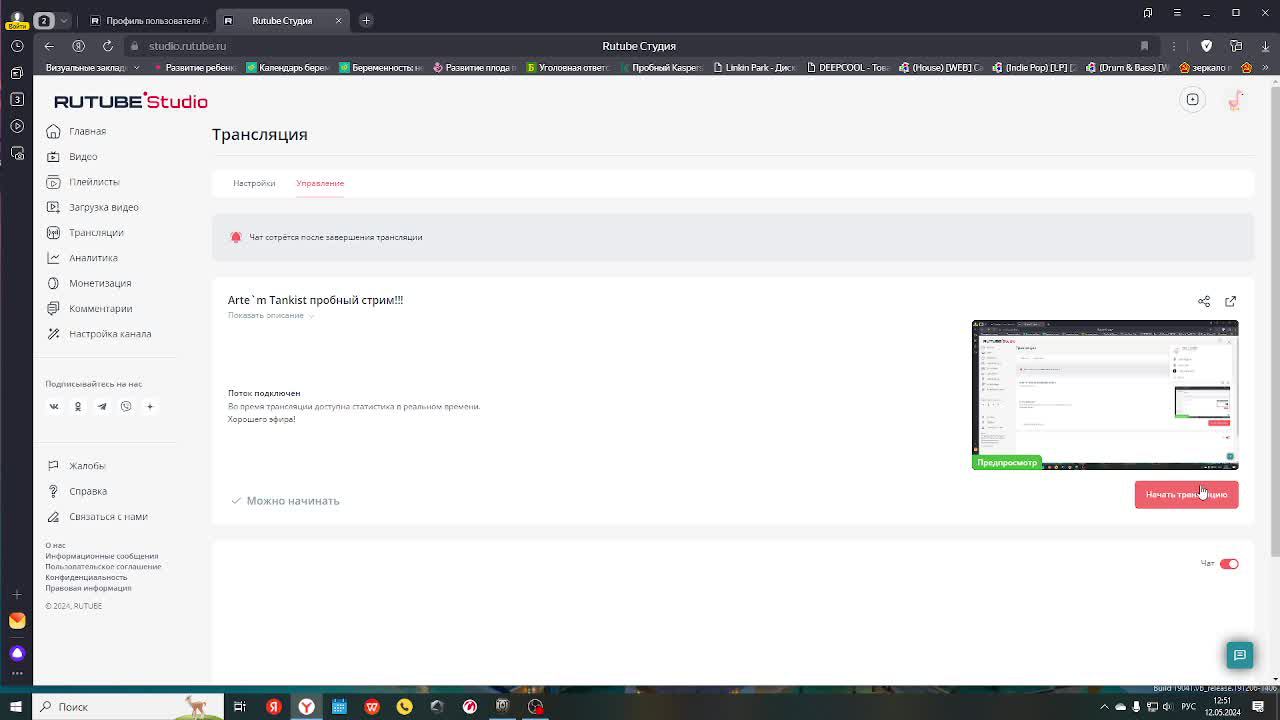The image size is (1280, 720).
Task: Toggle the Чат switch off
Action: tap(1229, 564)
